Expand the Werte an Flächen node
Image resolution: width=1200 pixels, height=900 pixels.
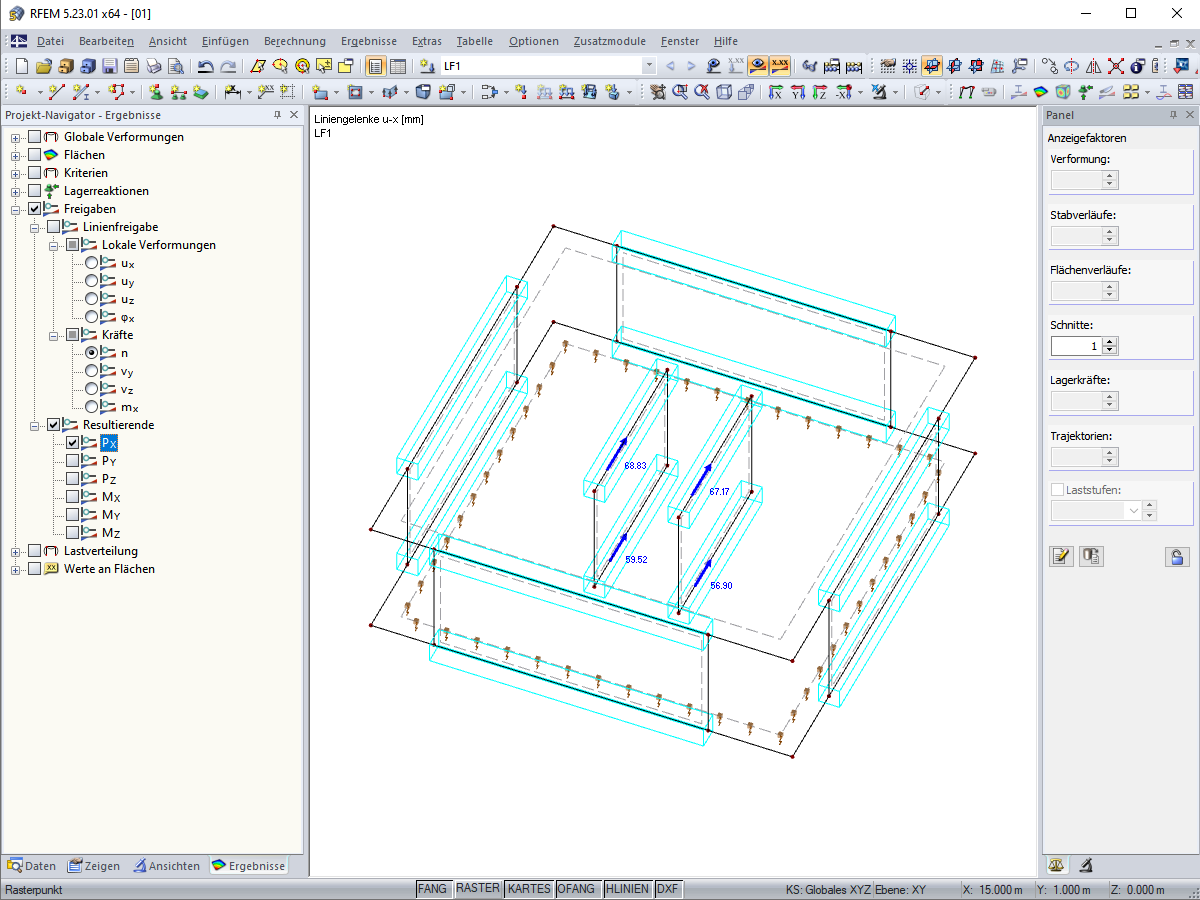tap(16, 569)
